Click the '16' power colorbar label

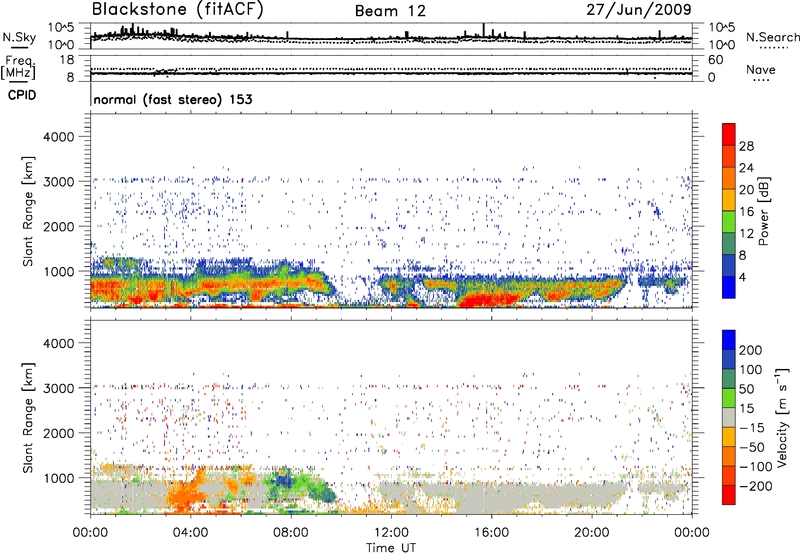[x=746, y=212]
